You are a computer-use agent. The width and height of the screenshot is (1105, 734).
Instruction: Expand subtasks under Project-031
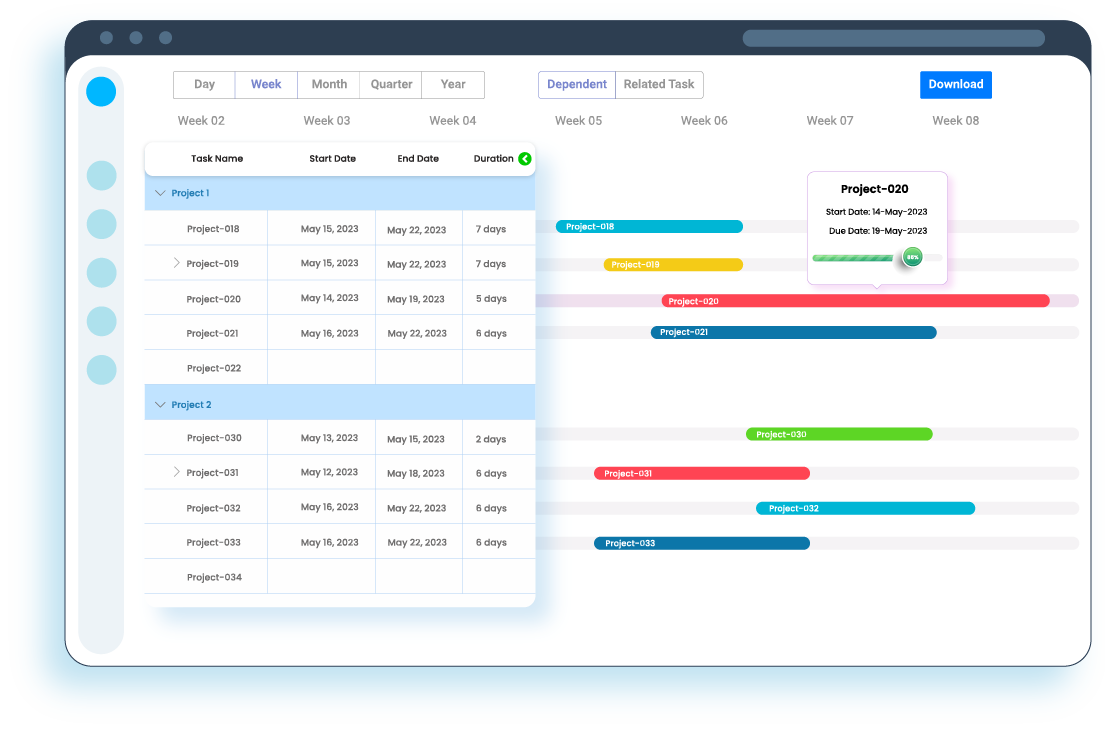pyautogui.click(x=177, y=472)
